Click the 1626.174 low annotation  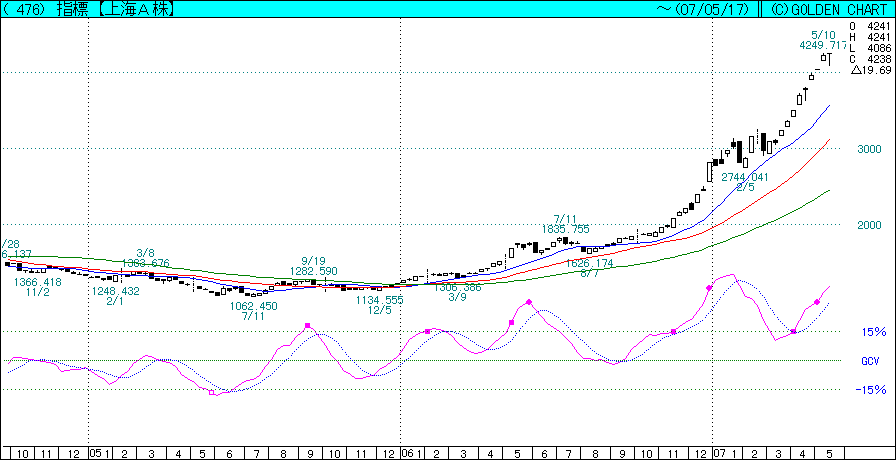click(589, 264)
